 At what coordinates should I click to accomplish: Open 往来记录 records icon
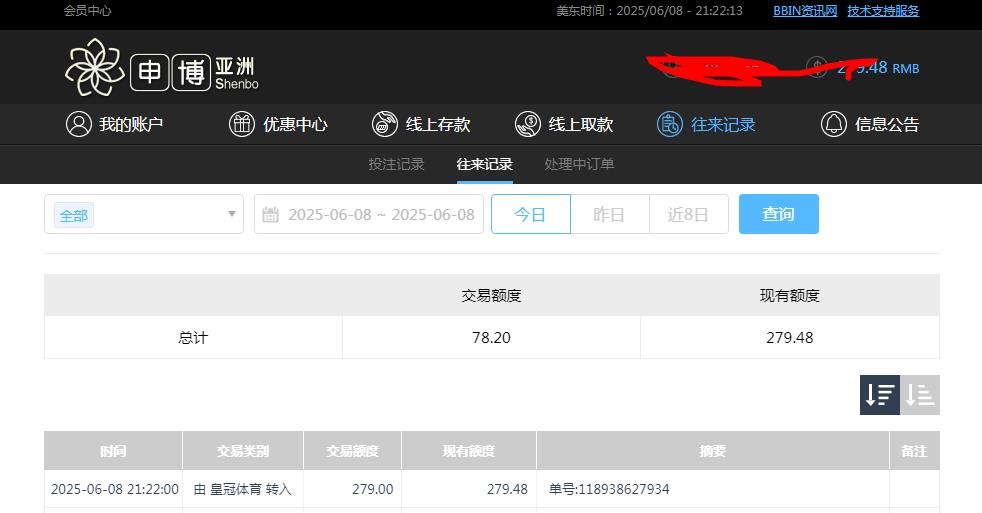(669, 124)
